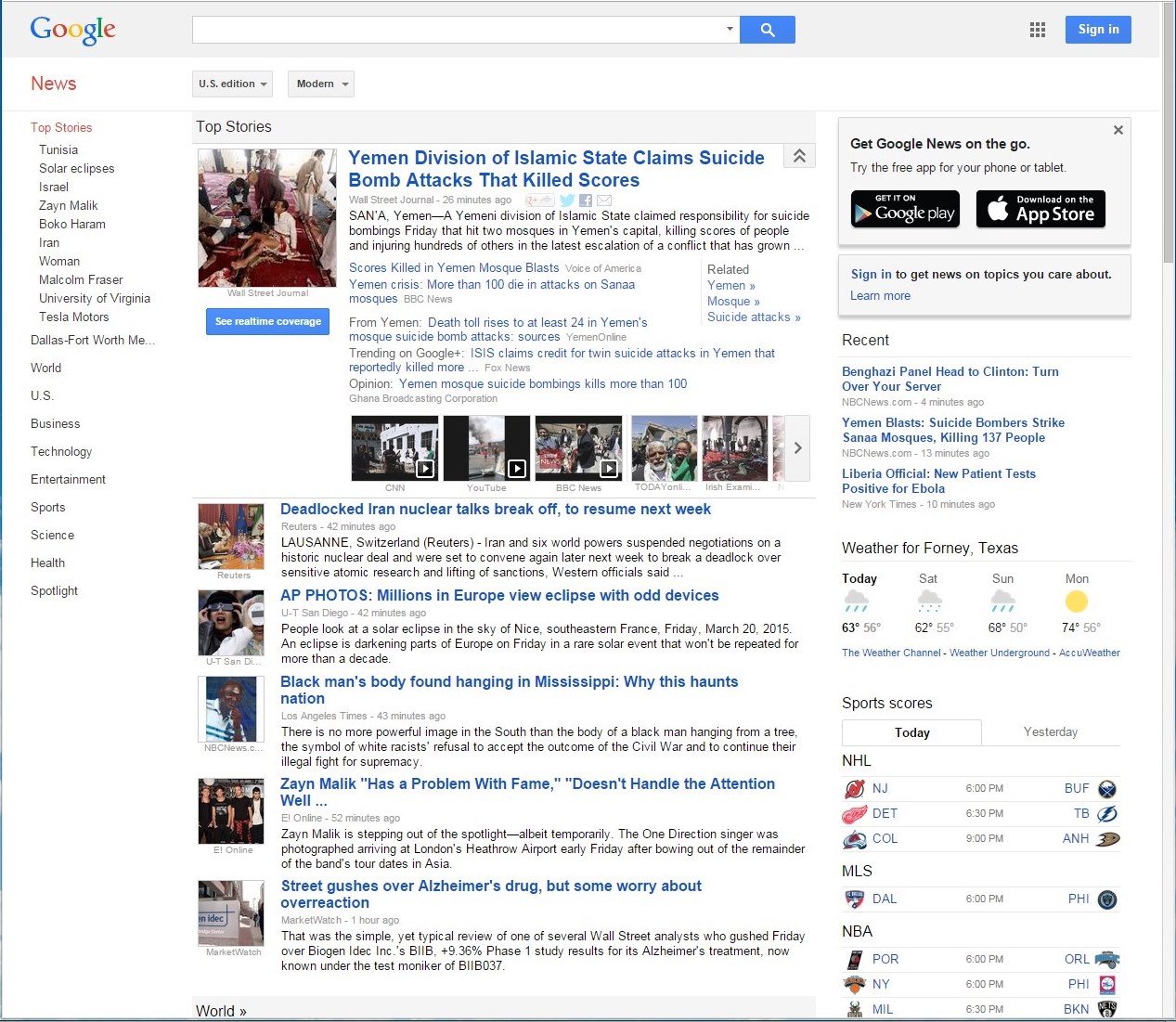Click the Buffalo Sabres team logo
The height and width of the screenshot is (1022, 1176).
1106,789
